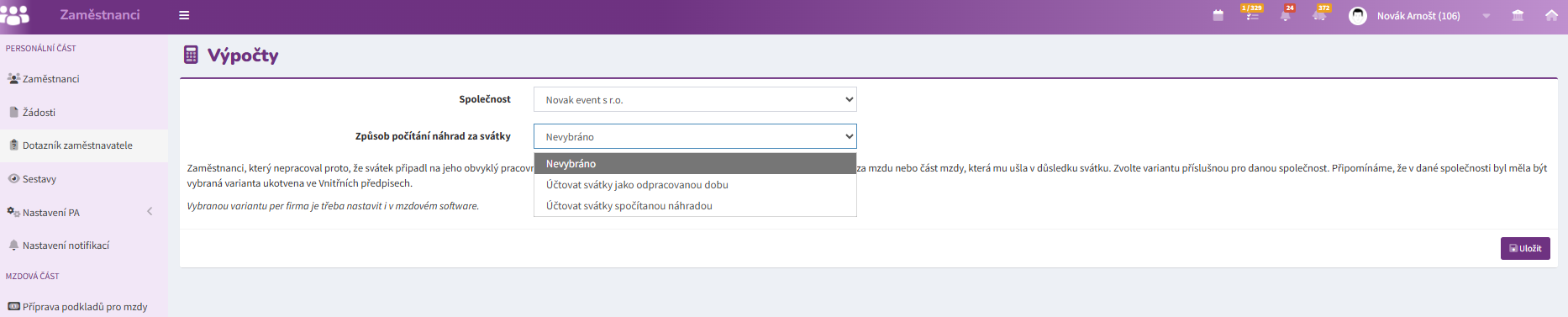The width and height of the screenshot is (1568, 317).
Task: Click the Sestavy eye icon
Action: [x=13, y=178]
